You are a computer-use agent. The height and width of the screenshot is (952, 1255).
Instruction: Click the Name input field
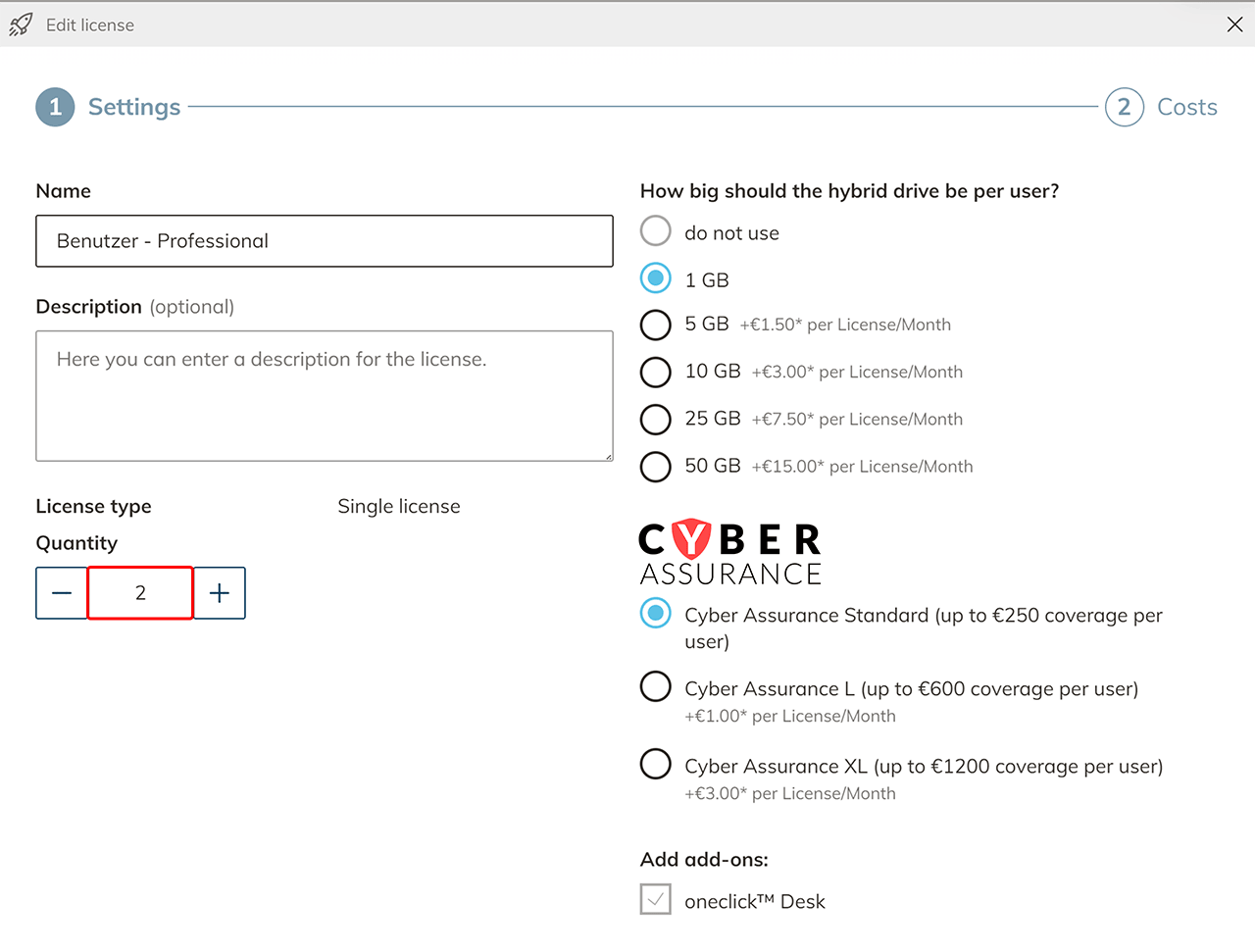[324, 241]
